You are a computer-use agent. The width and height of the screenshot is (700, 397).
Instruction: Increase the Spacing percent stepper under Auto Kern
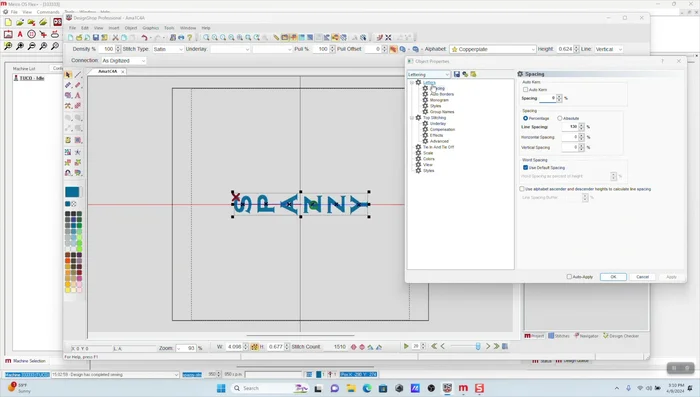[559, 96]
